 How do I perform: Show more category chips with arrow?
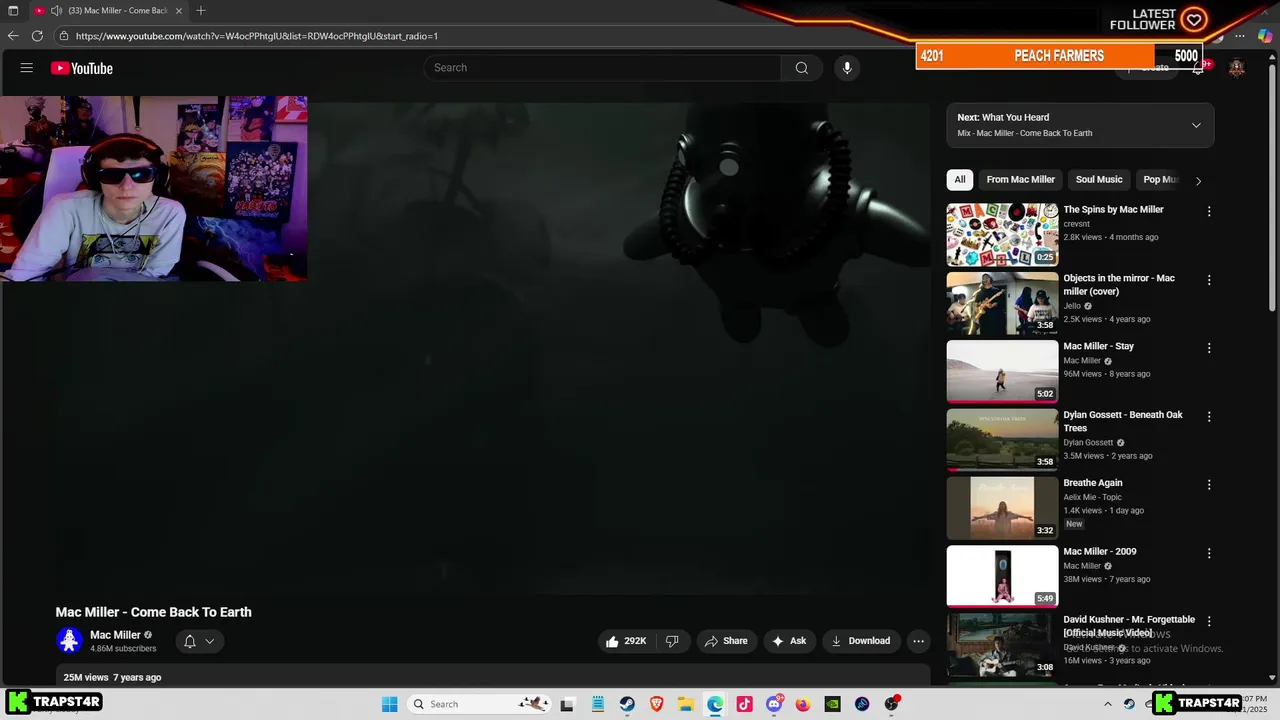(1198, 180)
